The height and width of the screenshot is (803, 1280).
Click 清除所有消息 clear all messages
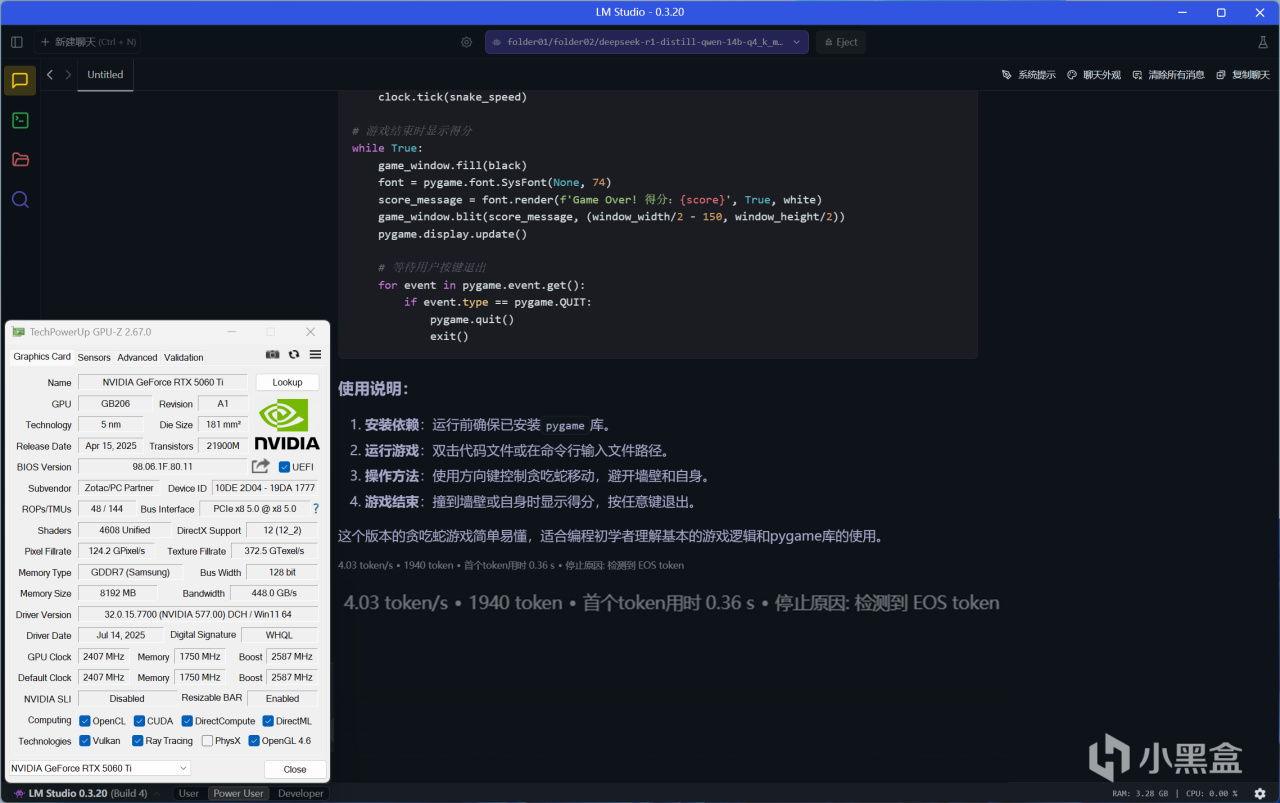click(x=1169, y=75)
